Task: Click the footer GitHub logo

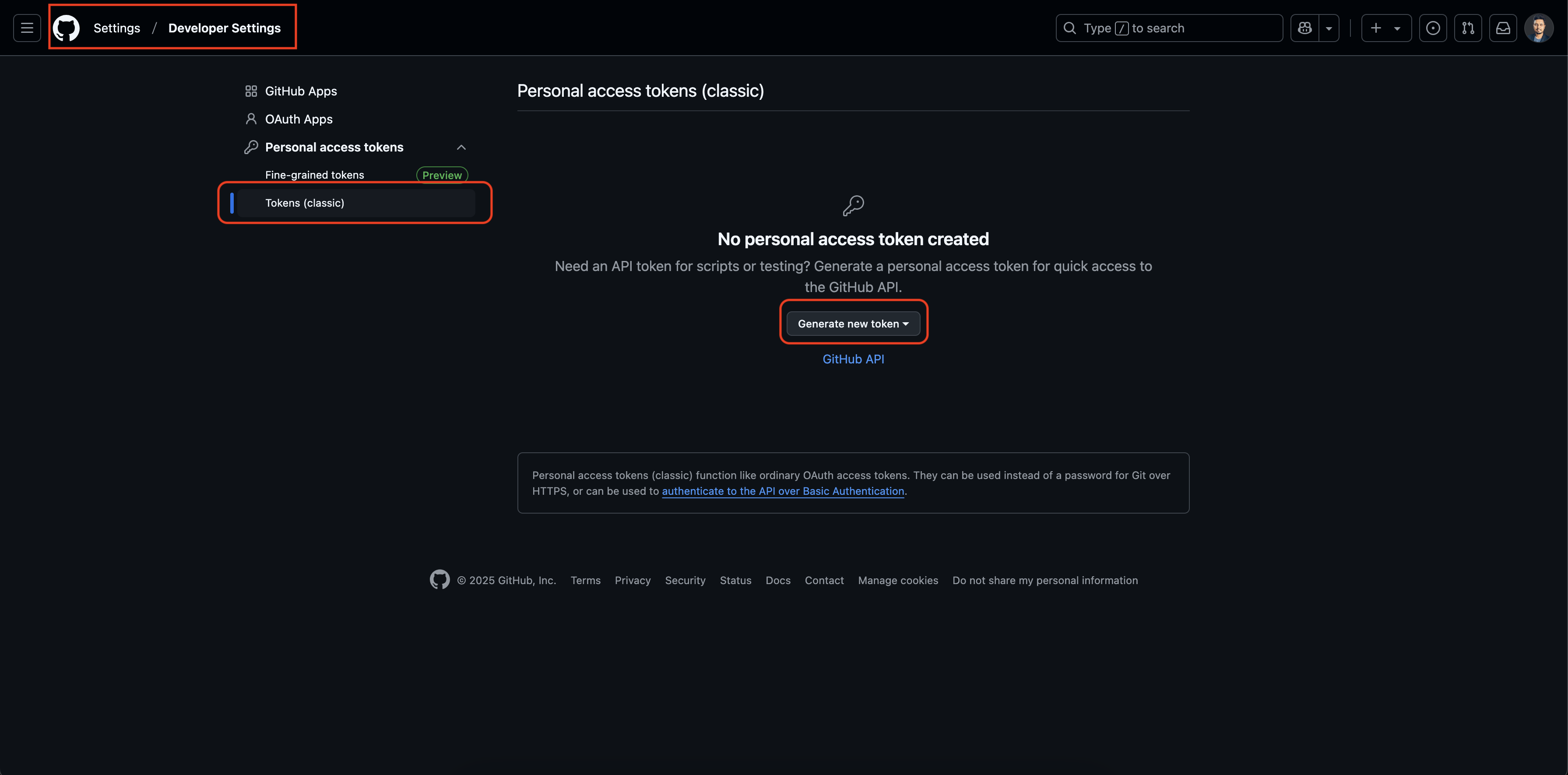Action: tap(439, 580)
